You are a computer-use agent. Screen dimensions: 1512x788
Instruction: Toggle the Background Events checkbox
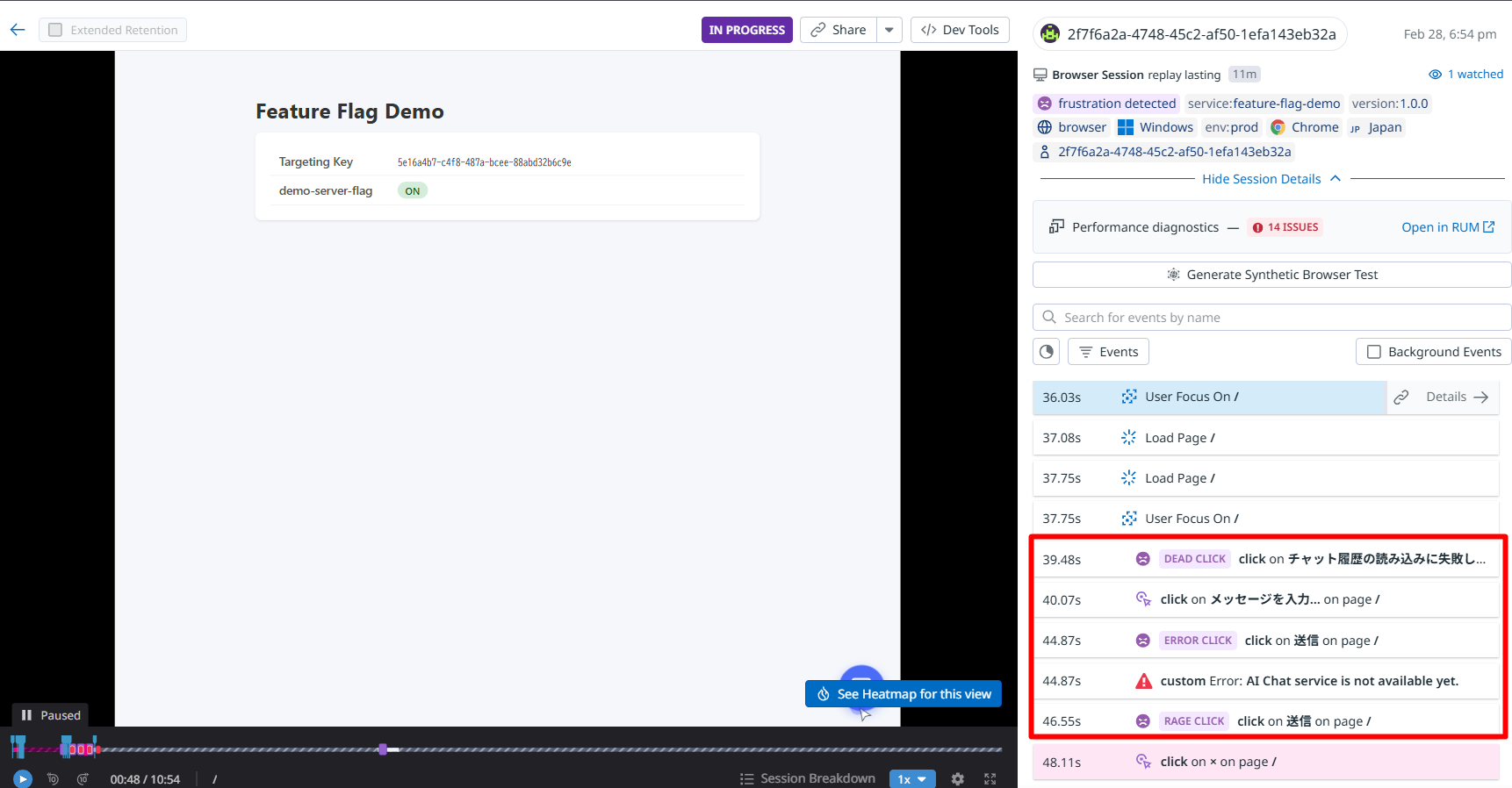1374,352
